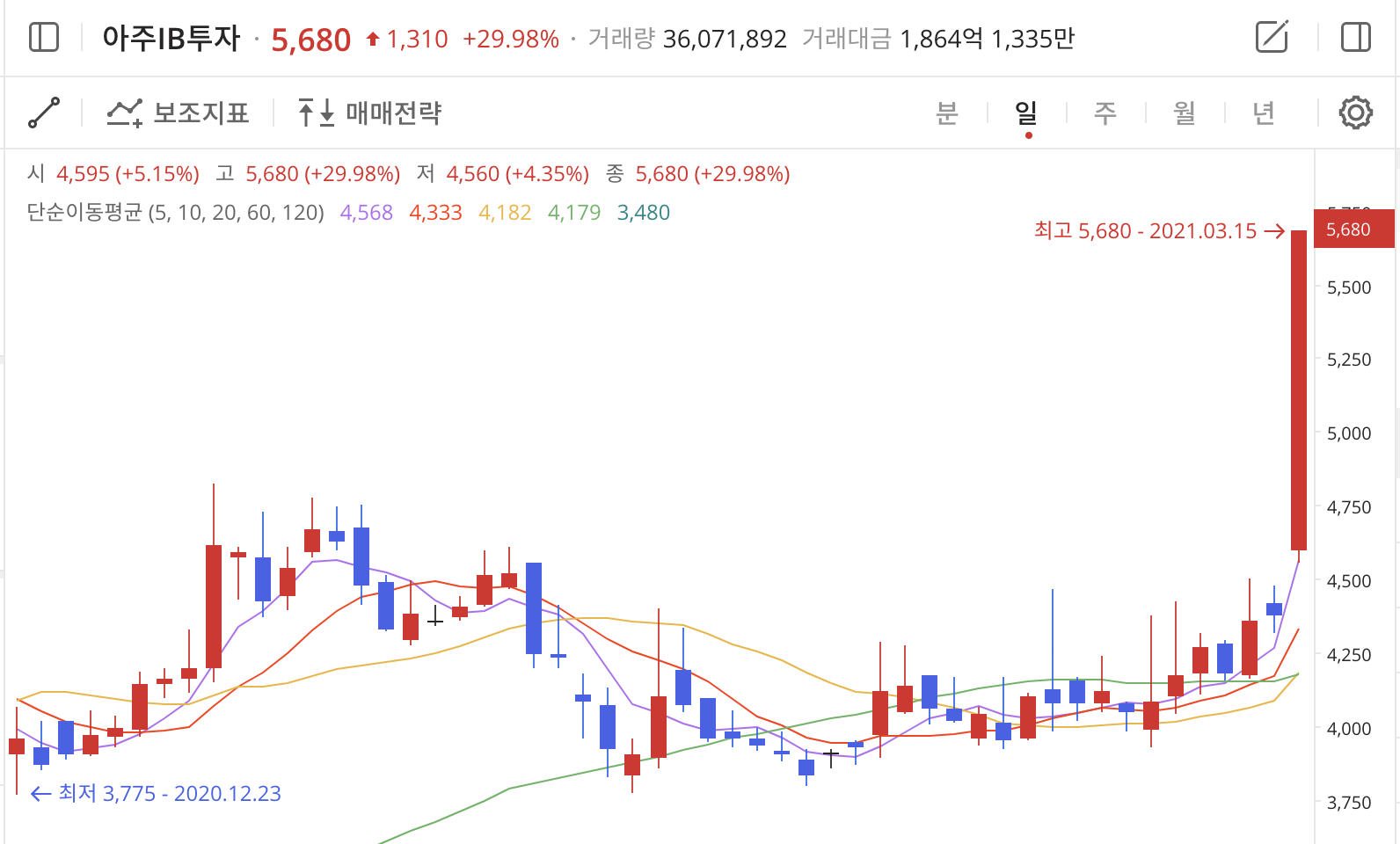Click the tall red limit-up candle

click(1299, 390)
